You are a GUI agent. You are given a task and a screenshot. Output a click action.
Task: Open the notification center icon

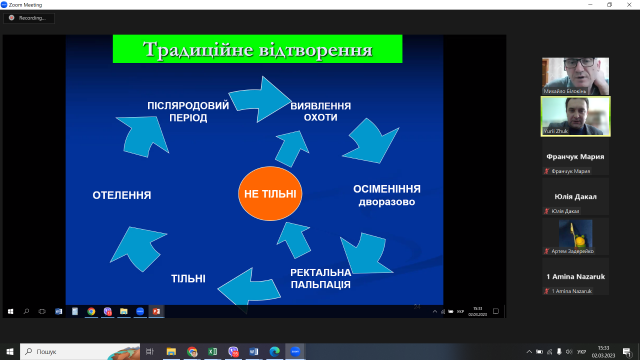tap(627, 351)
